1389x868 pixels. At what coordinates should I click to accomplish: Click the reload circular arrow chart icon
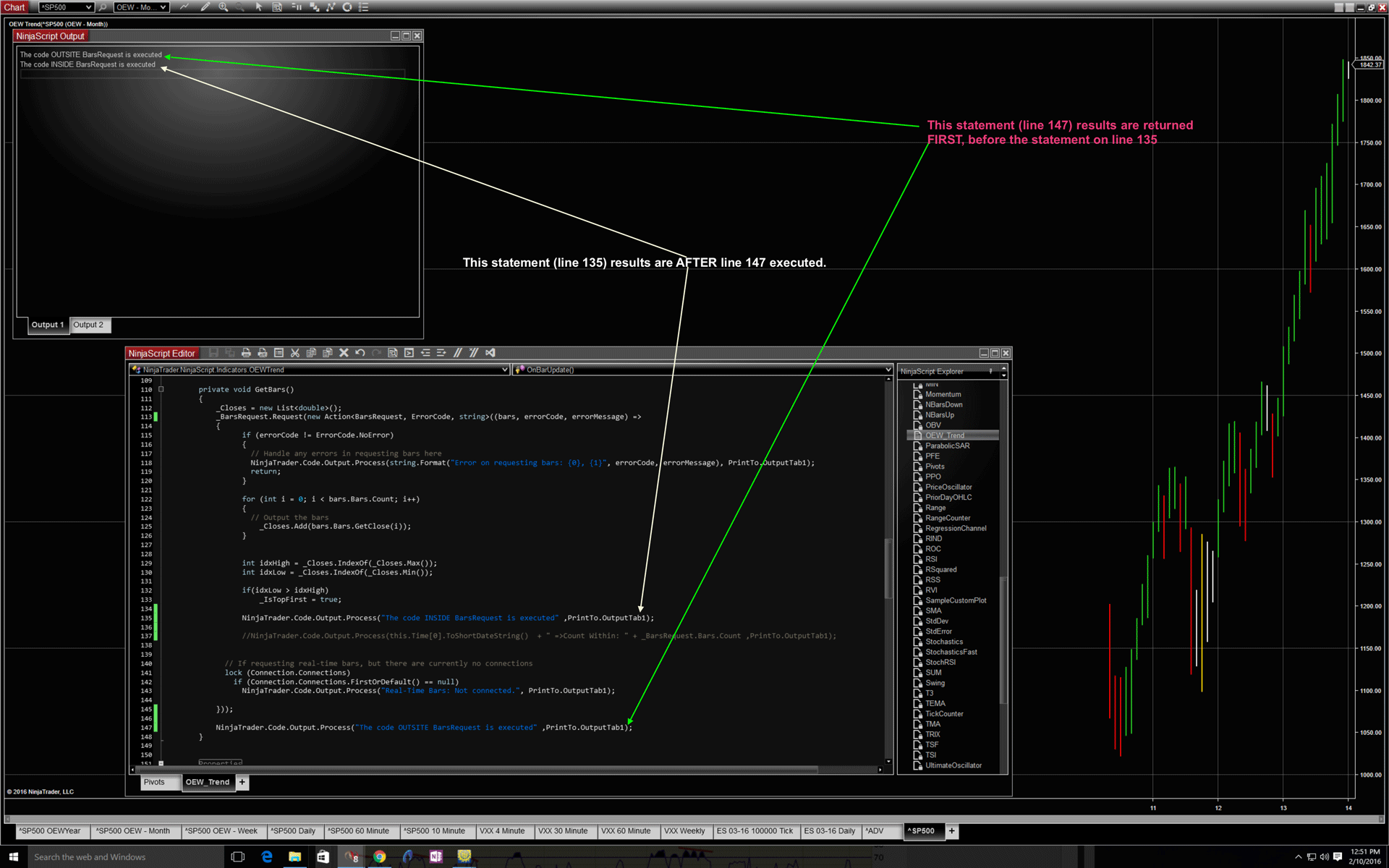[x=347, y=7]
